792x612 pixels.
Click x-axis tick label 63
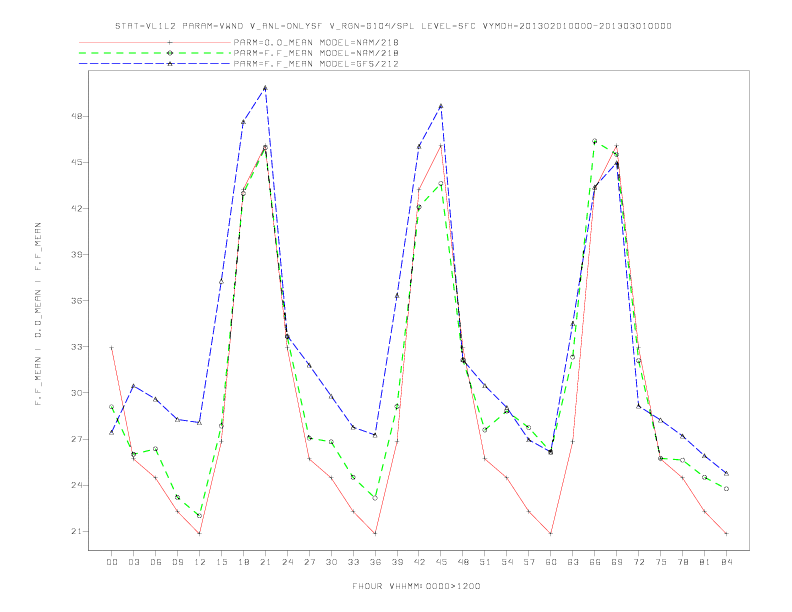(573, 562)
